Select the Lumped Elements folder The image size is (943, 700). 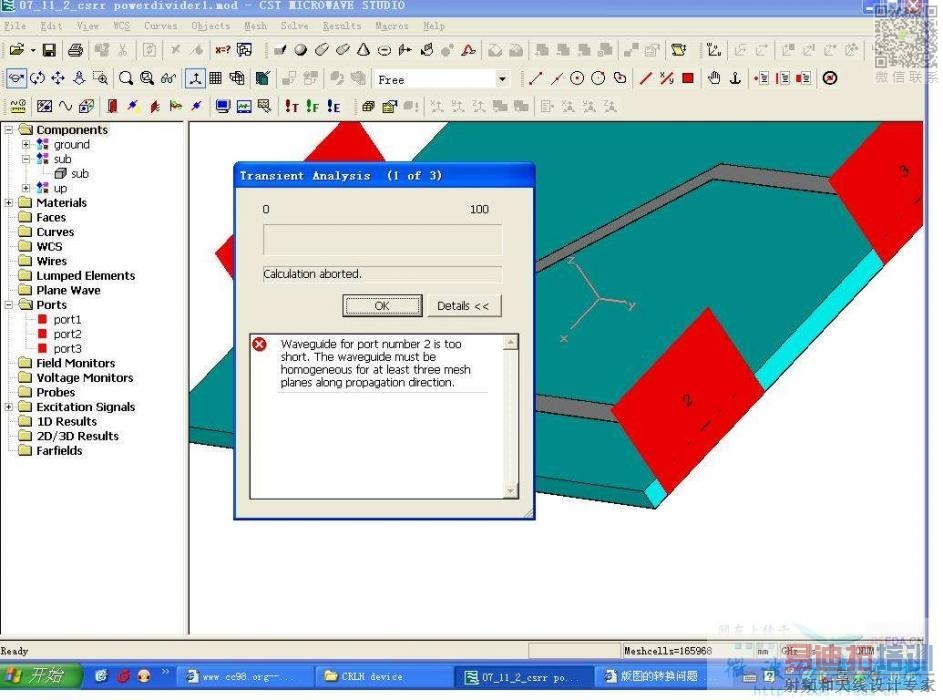[85, 275]
